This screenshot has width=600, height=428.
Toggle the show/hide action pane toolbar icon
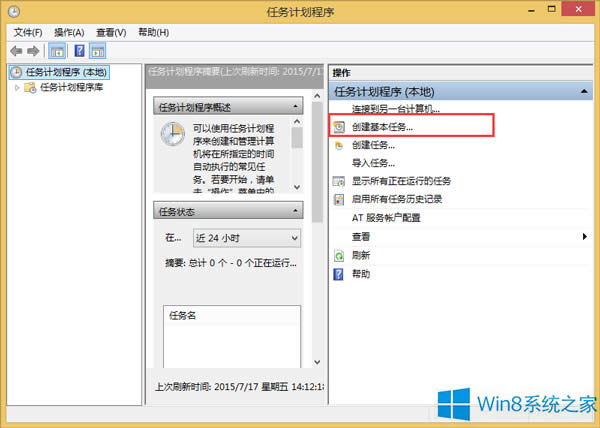coord(98,51)
